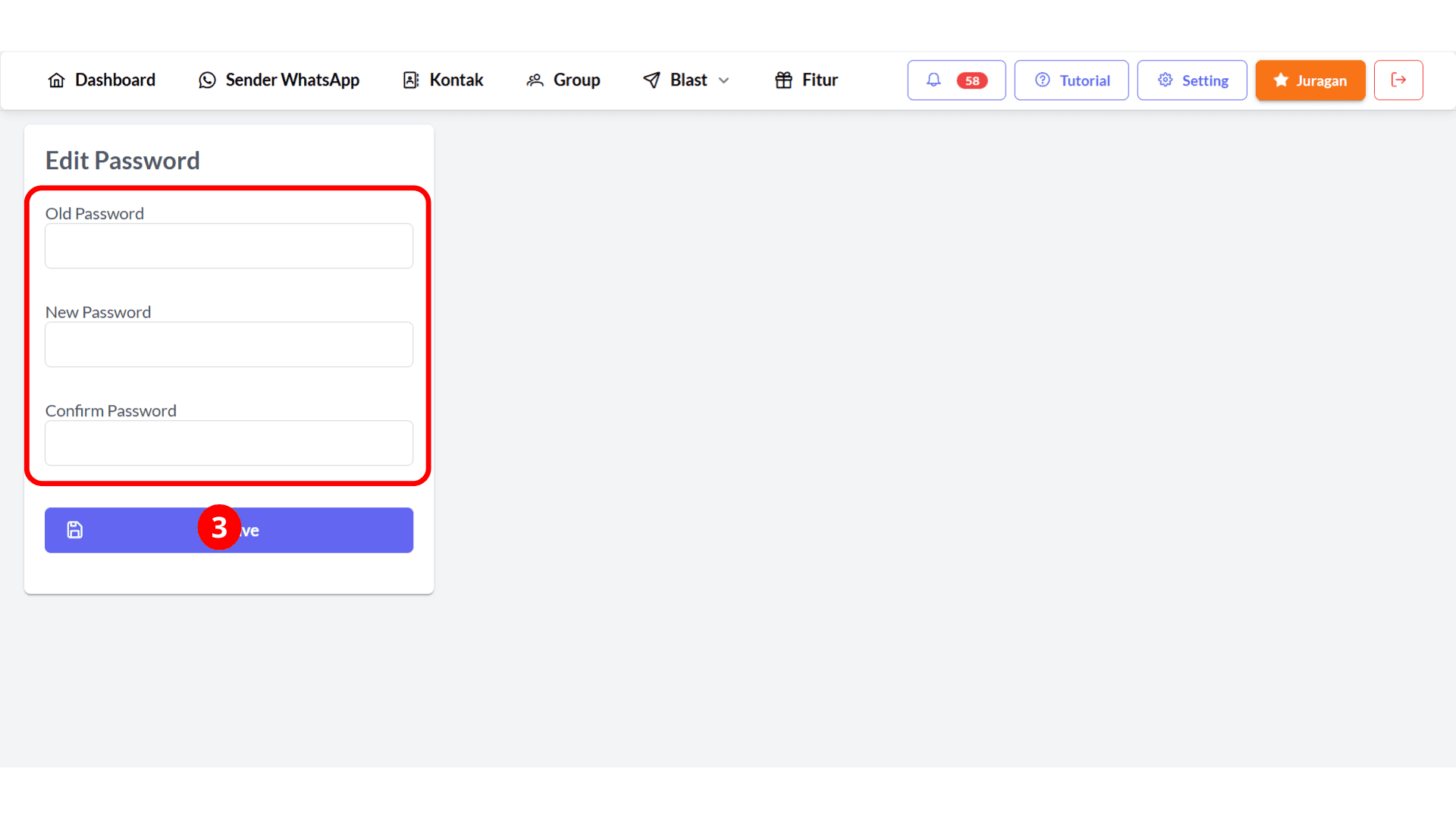Click the notification badge showing 58
This screenshot has height=819, width=1456.
click(971, 80)
